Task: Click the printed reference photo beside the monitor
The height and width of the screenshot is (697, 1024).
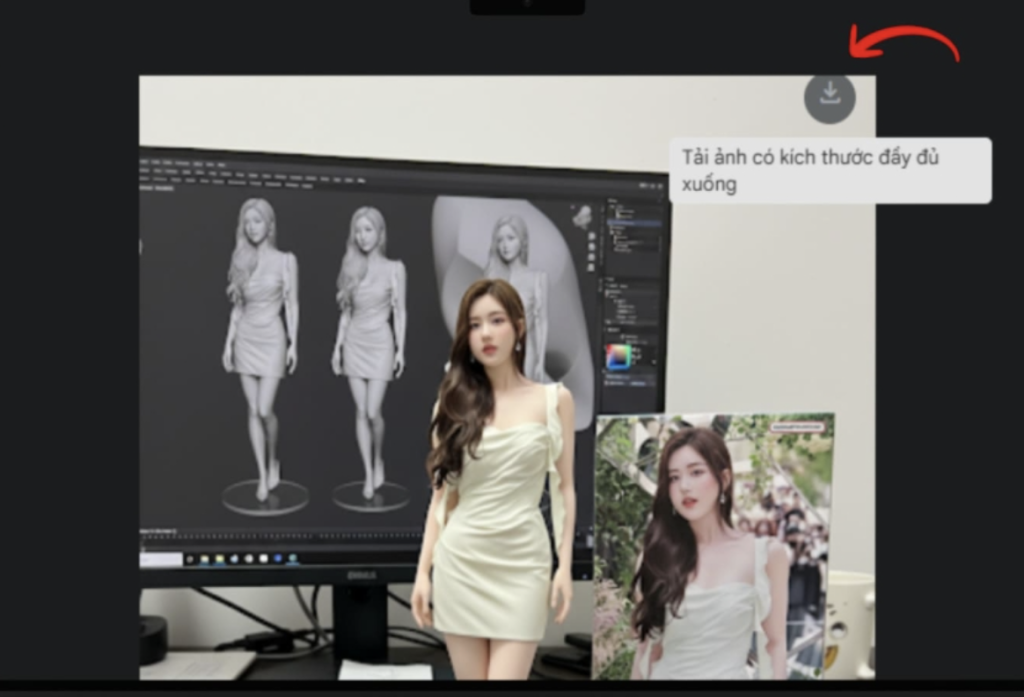Action: tap(712, 545)
